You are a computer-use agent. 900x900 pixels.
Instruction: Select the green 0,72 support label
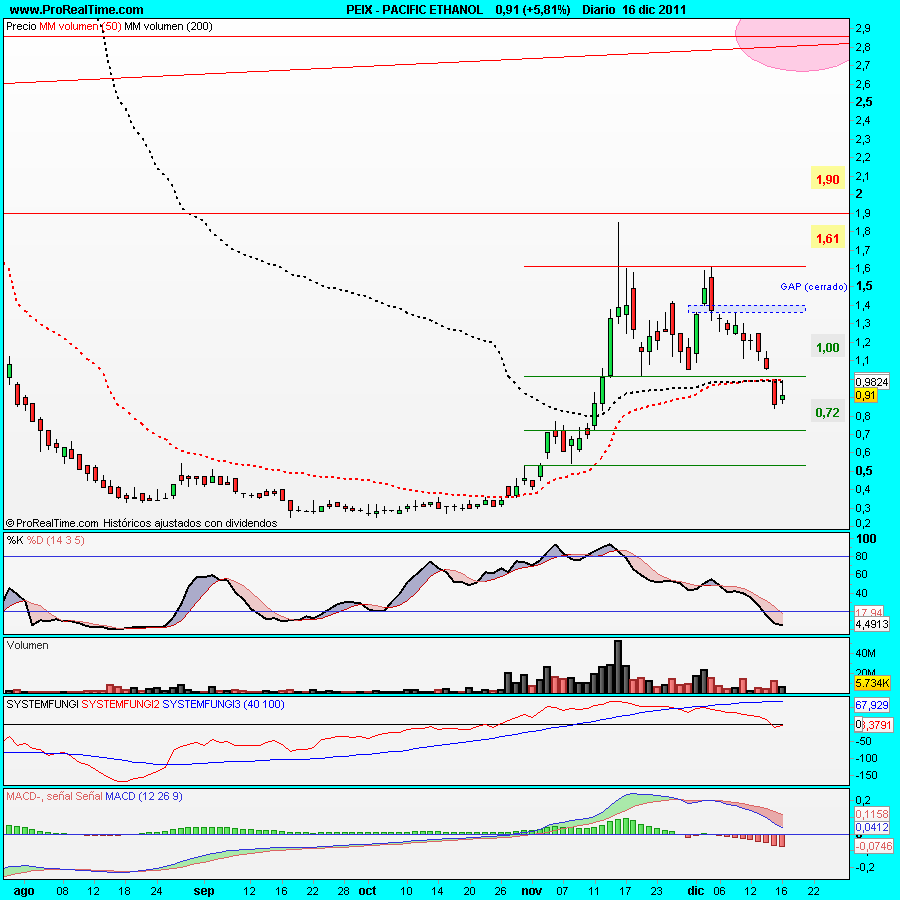828,412
